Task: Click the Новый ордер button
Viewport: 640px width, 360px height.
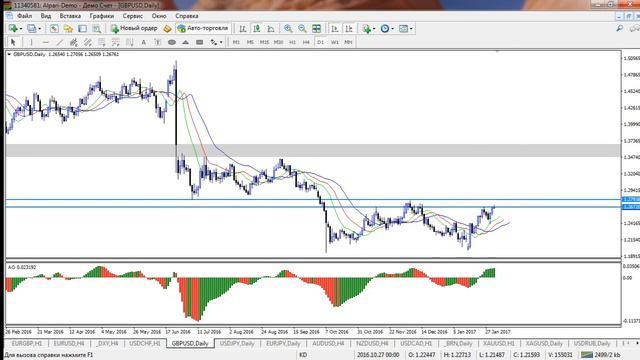Action: click(x=134, y=29)
